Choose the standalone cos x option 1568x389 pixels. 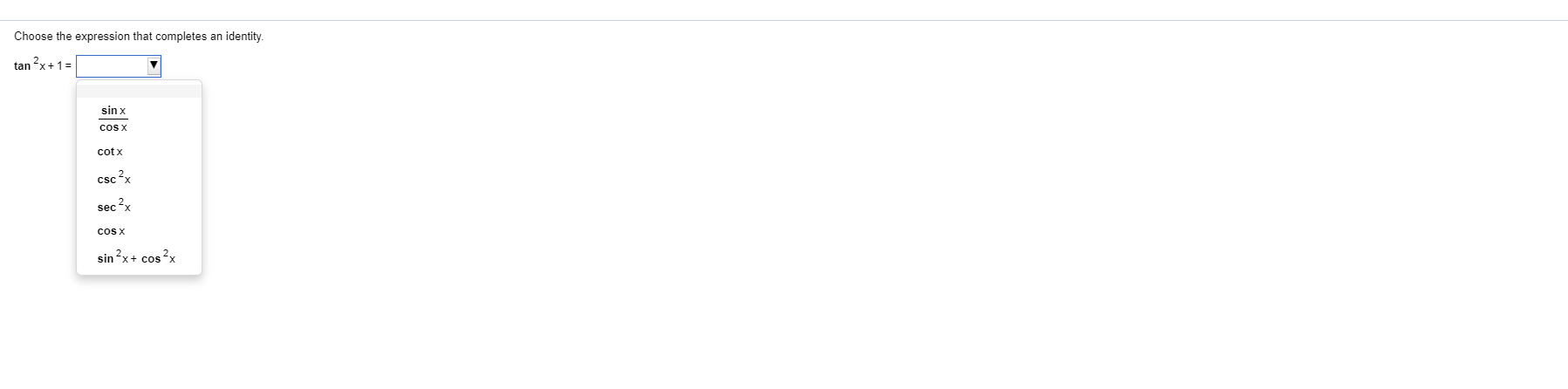111,231
